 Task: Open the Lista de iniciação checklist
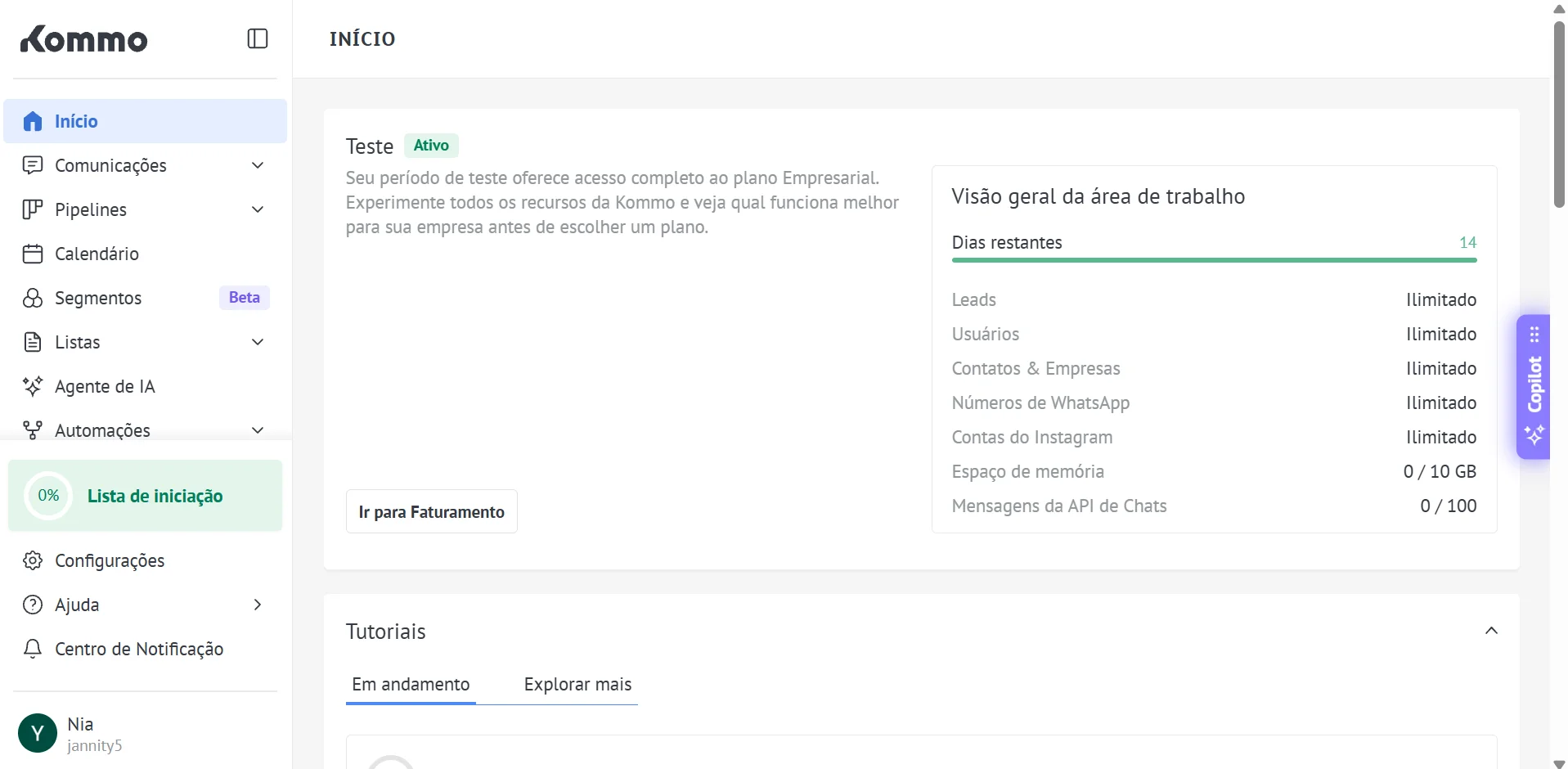click(x=145, y=496)
